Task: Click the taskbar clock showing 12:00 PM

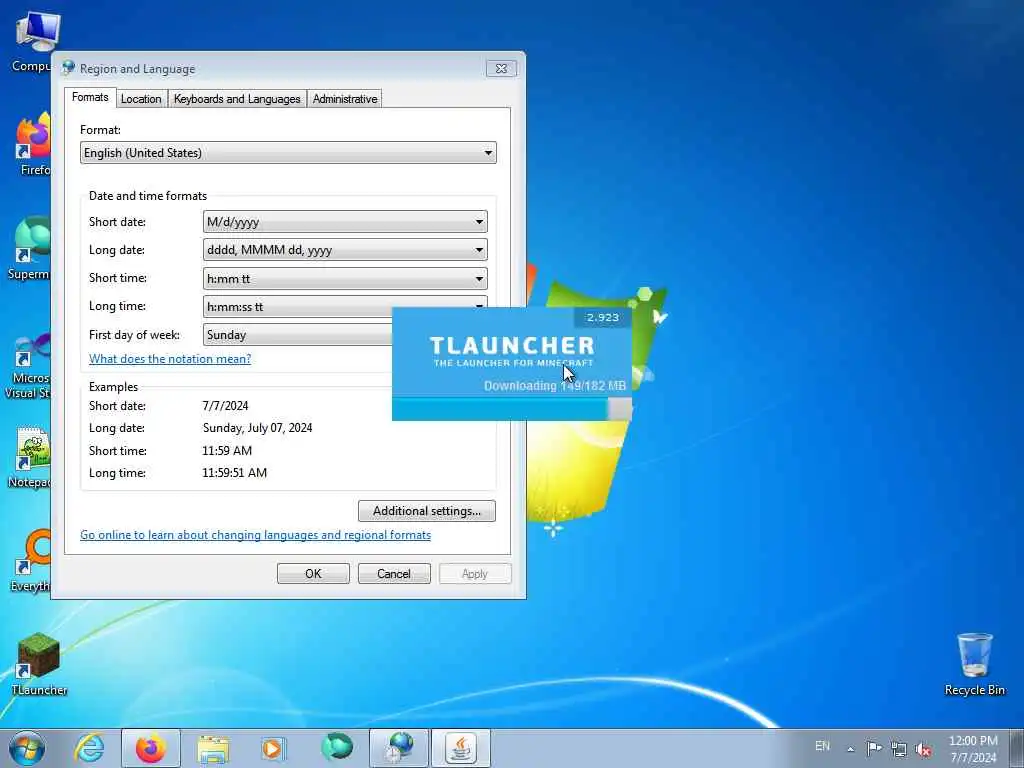Action: (973, 749)
